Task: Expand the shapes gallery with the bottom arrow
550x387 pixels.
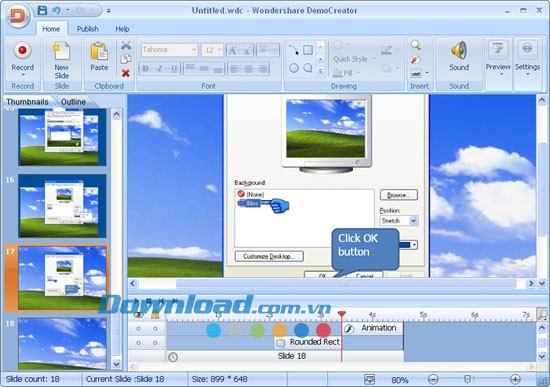Action: pos(320,71)
